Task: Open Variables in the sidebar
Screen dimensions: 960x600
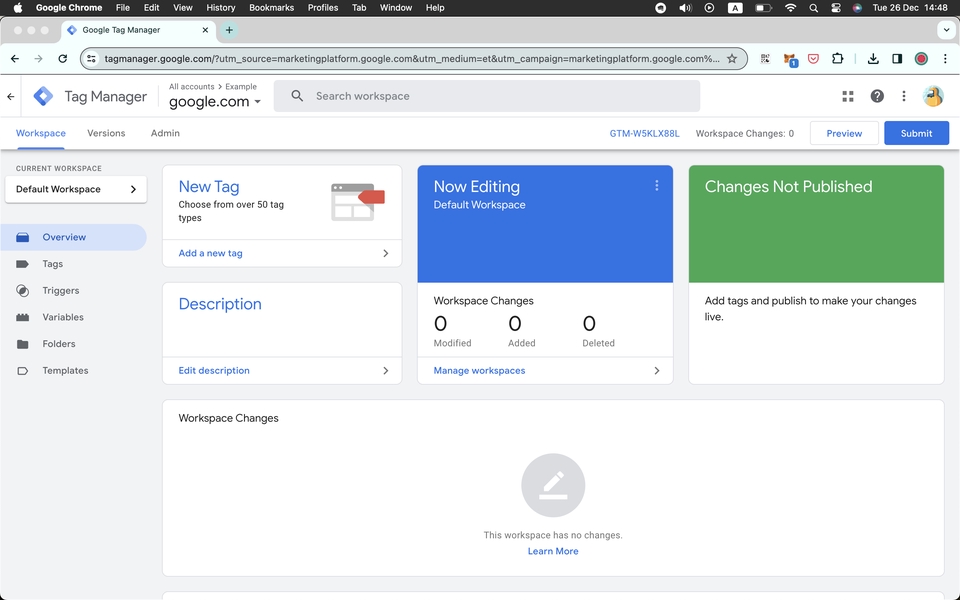Action: (x=73, y=317)
